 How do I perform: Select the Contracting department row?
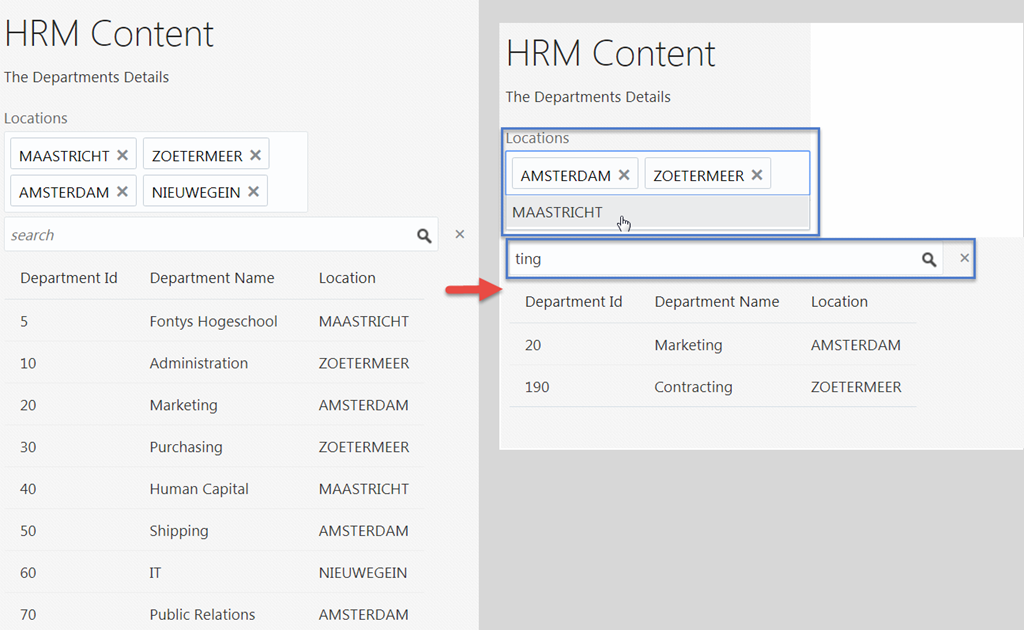pos(693,387)
